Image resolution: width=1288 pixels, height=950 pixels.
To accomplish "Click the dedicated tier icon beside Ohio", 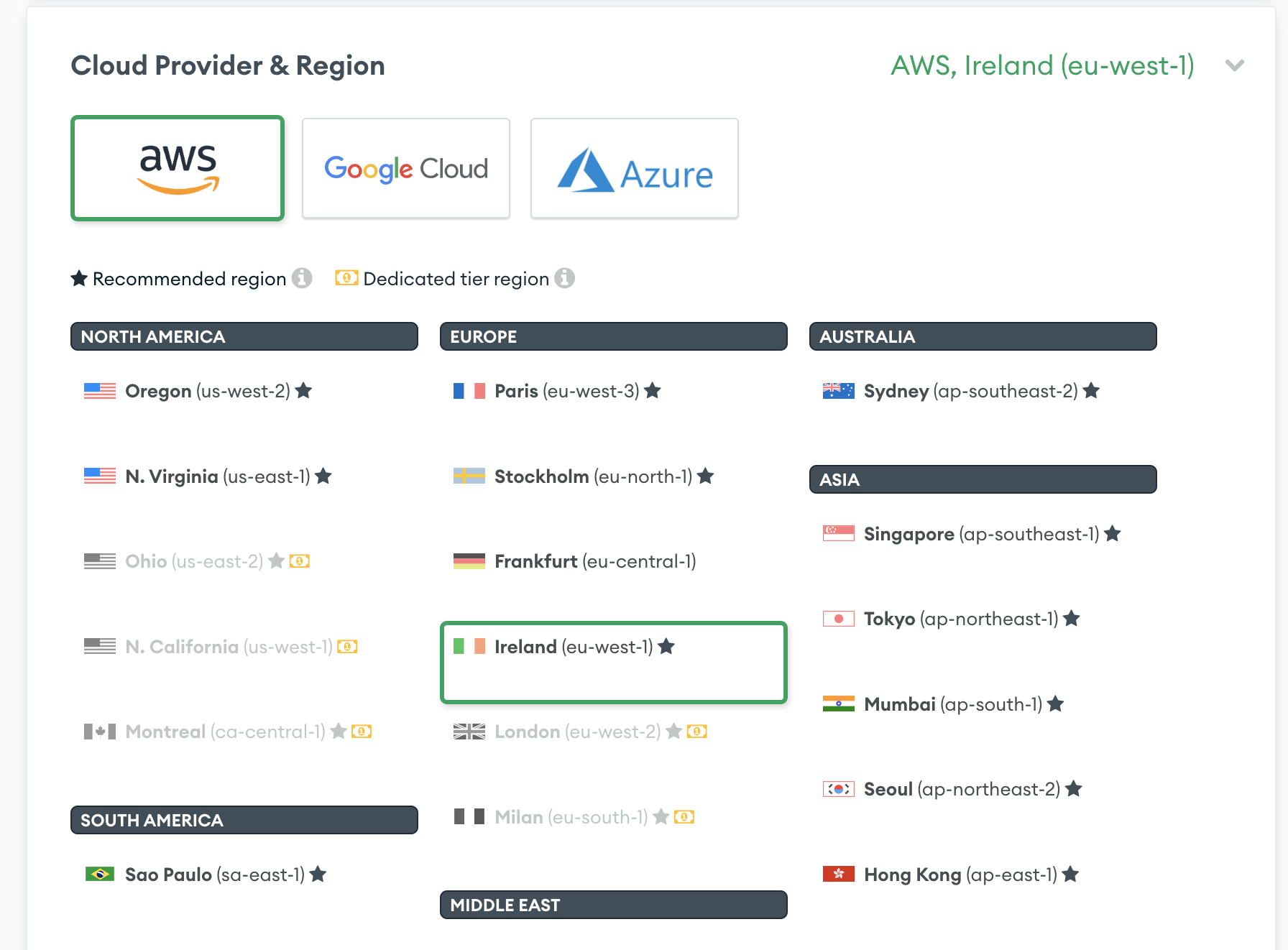I will [300, 561].
